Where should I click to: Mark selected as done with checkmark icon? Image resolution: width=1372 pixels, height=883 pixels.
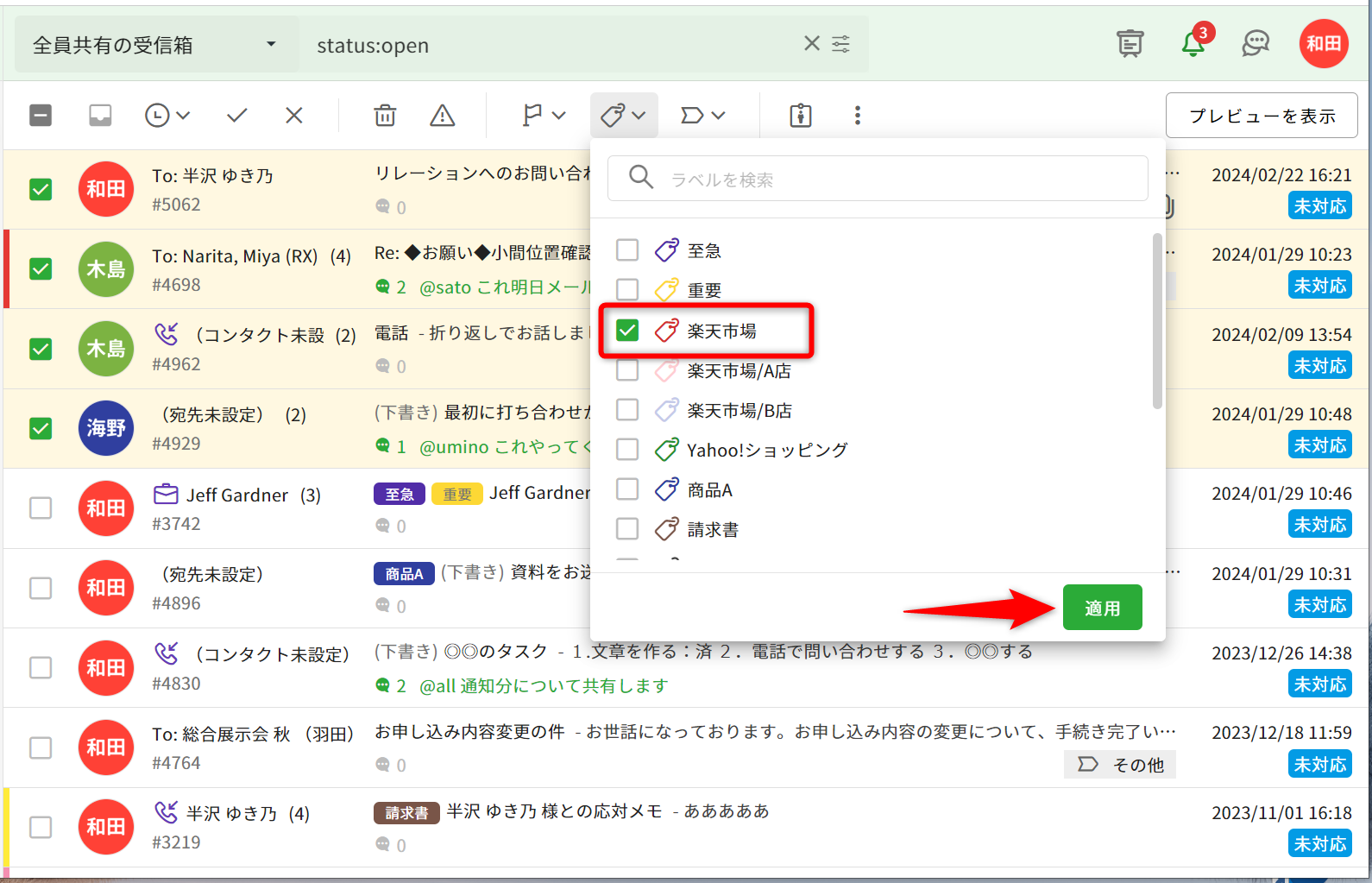point(237,115)
